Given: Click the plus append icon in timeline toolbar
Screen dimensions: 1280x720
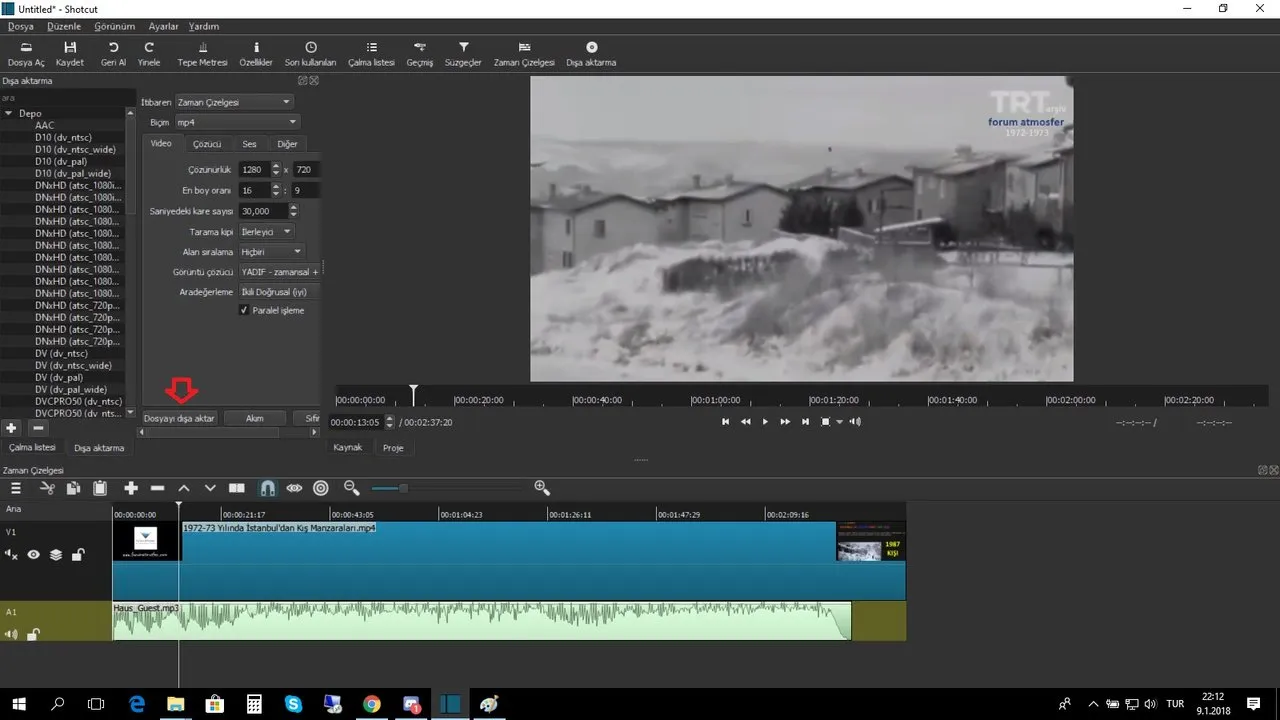Looking at the screenshot, I should coord(131,488).
